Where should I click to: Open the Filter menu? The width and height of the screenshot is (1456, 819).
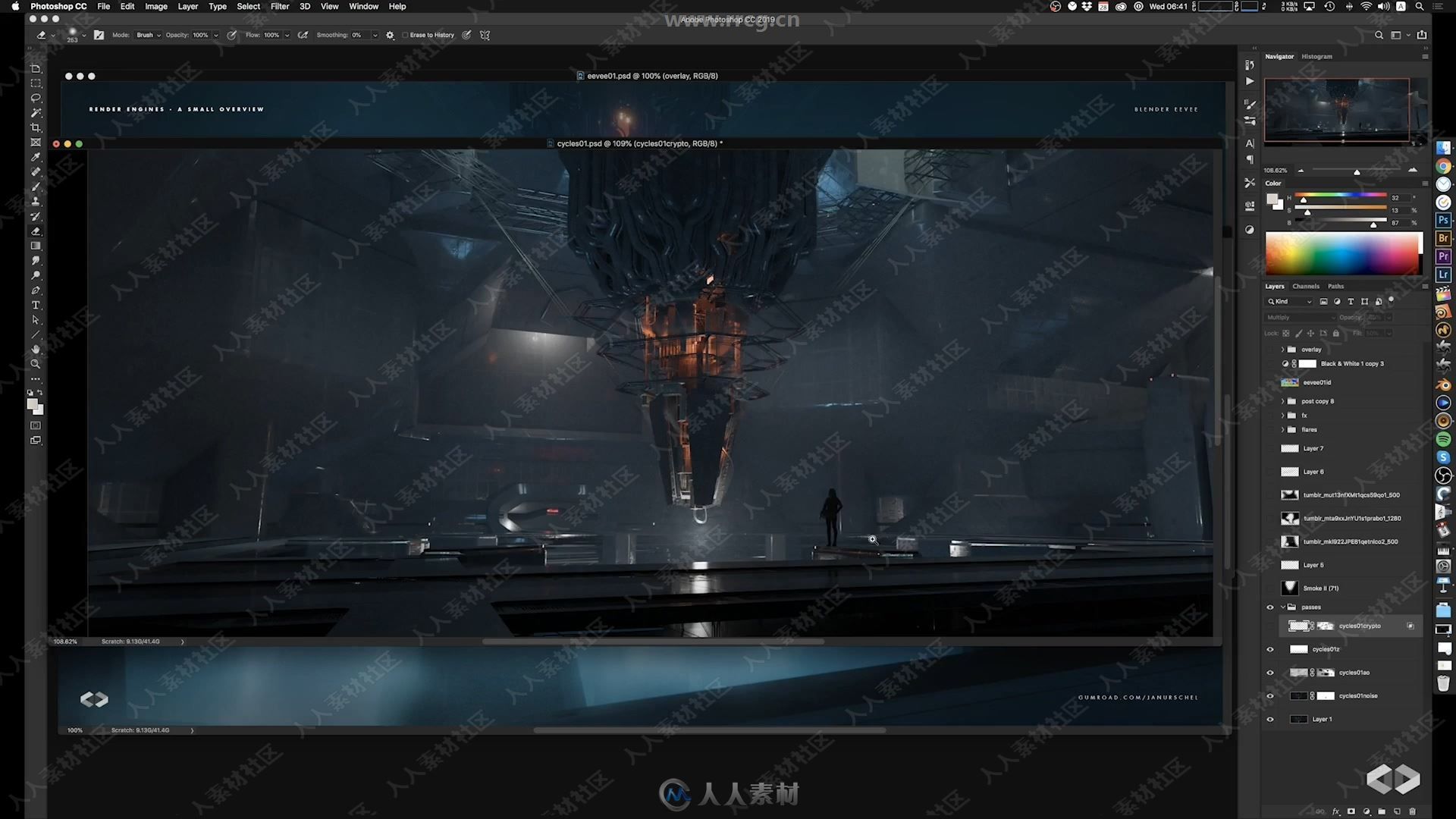pyautogui.click(x=280, y=6)
